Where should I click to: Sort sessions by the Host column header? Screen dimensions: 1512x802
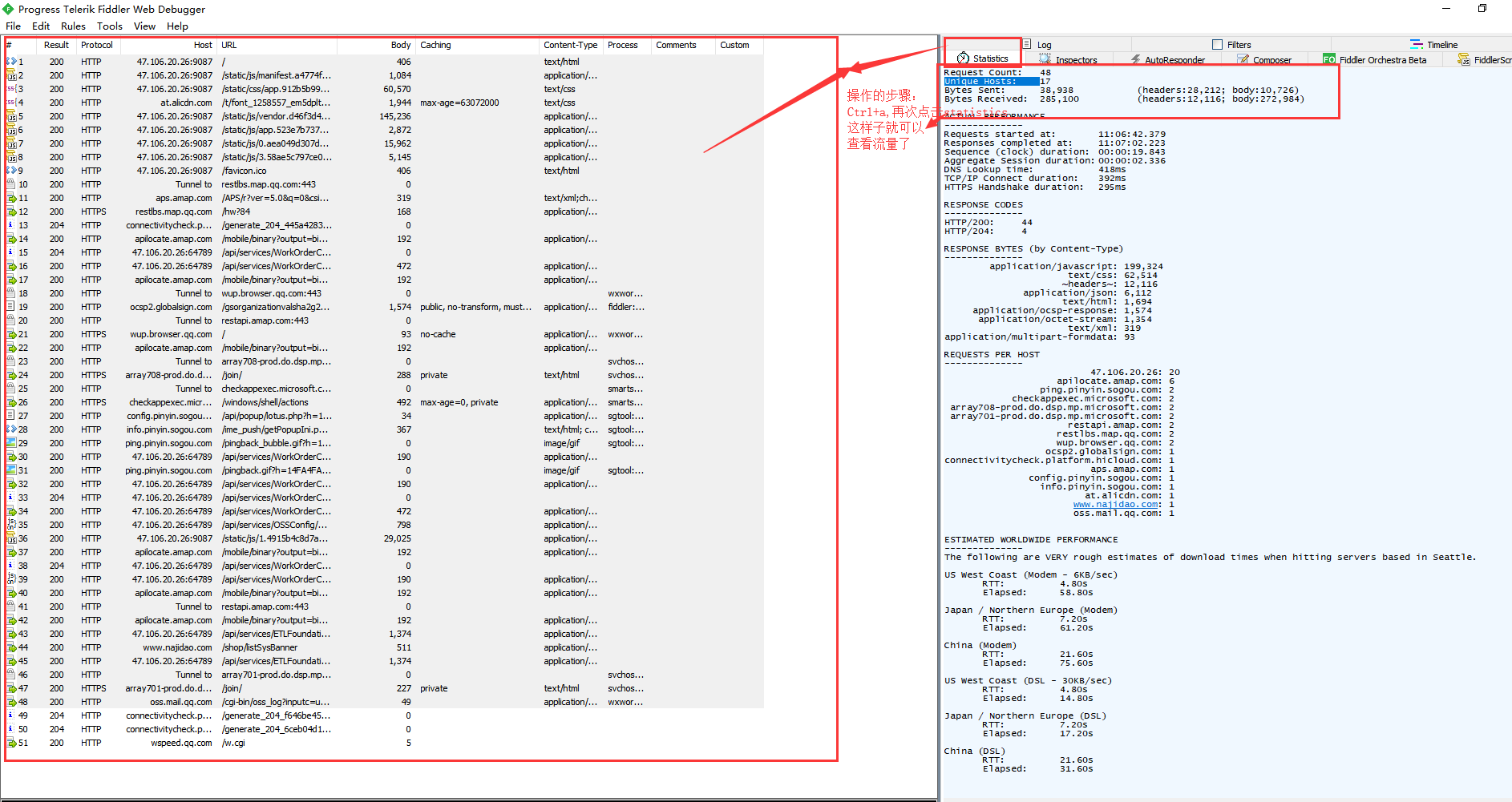coord(168,45)
